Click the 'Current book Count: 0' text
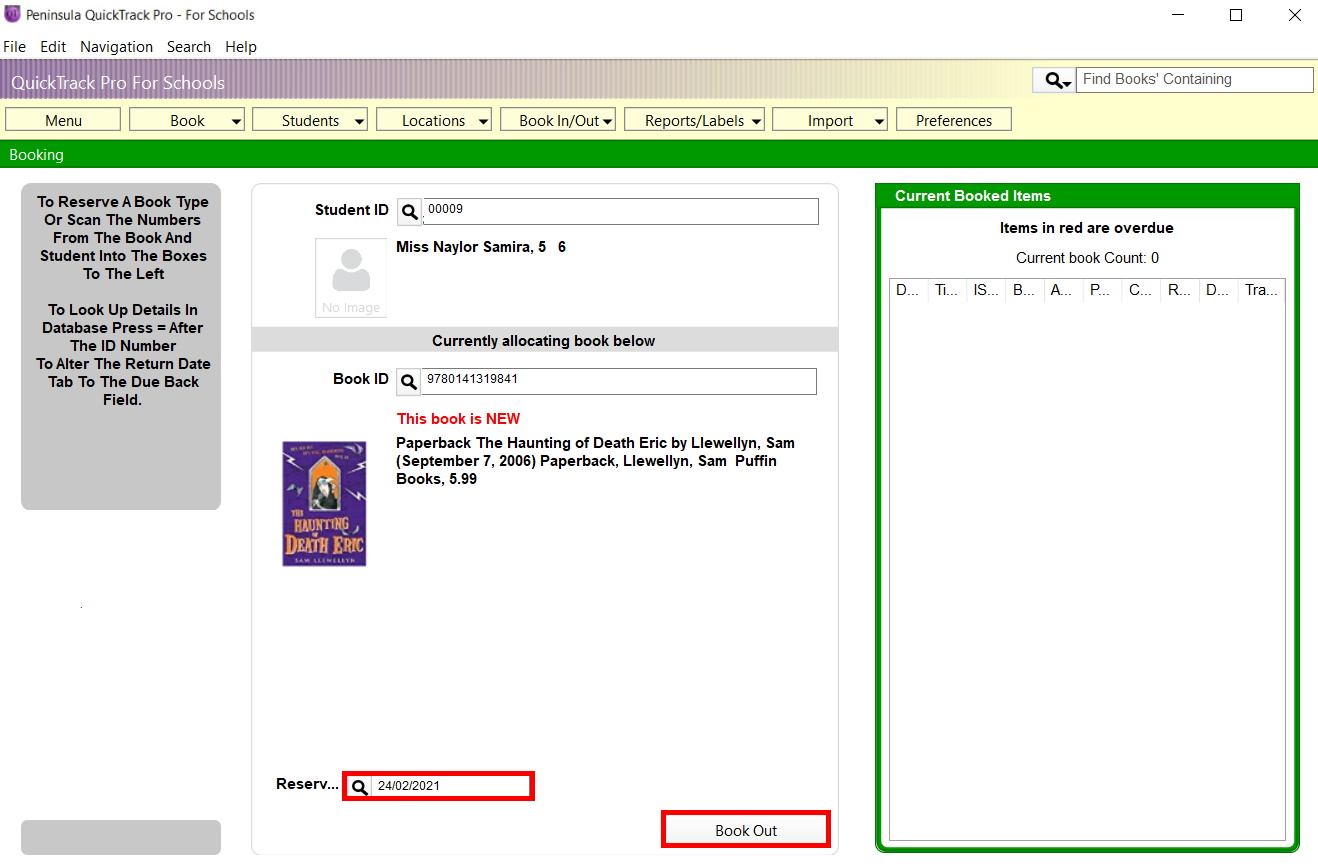The image size is (1318, 867). tap(1087, 258)
